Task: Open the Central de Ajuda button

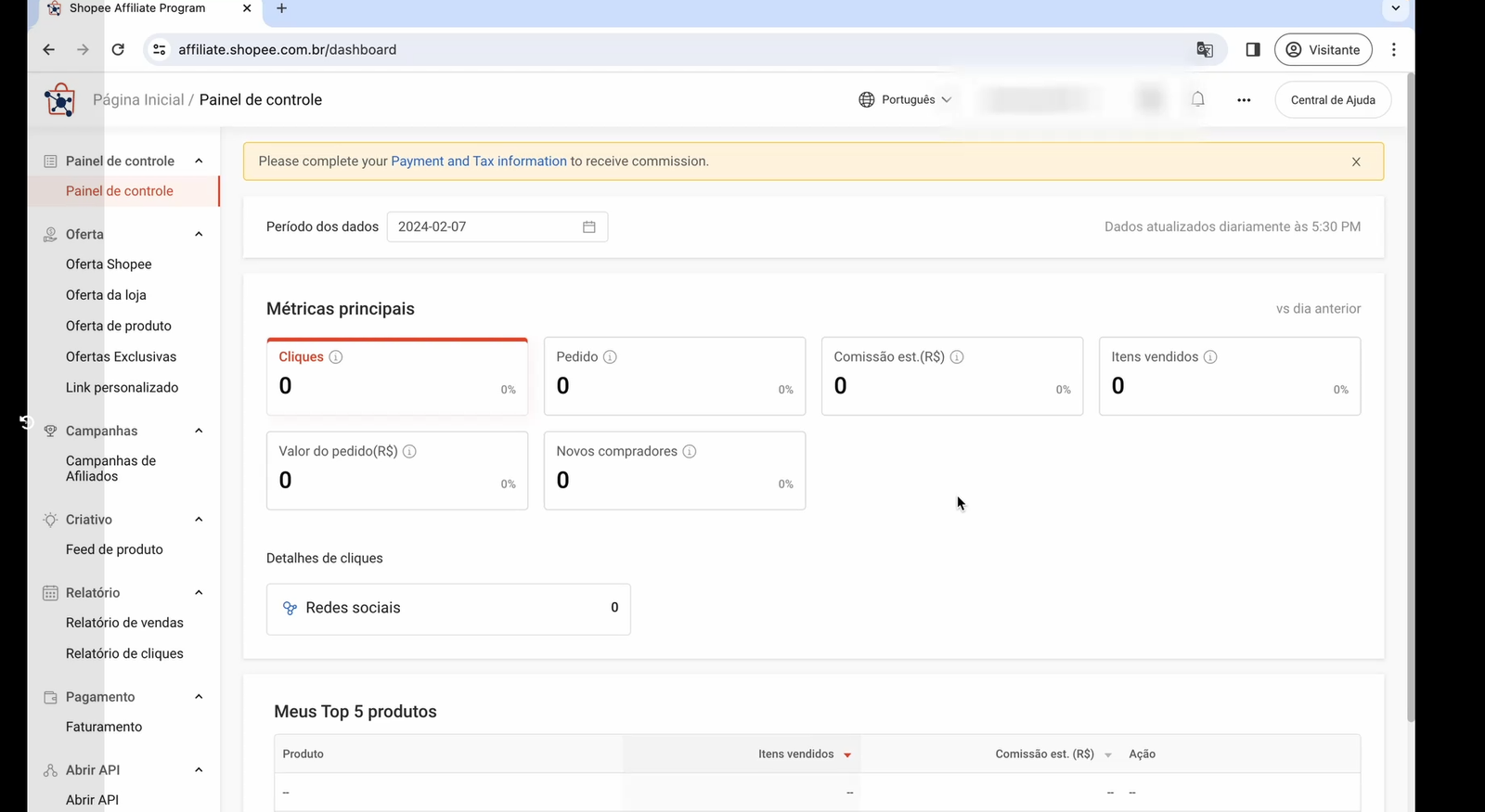Action: 1333,100
